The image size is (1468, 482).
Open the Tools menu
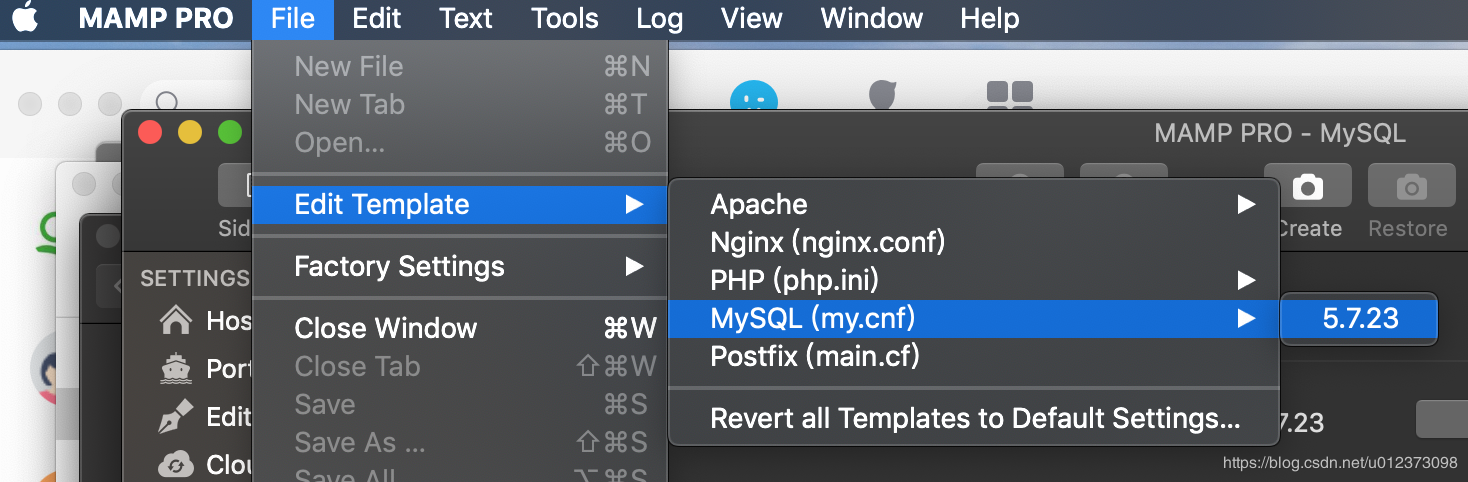[565, 18]
